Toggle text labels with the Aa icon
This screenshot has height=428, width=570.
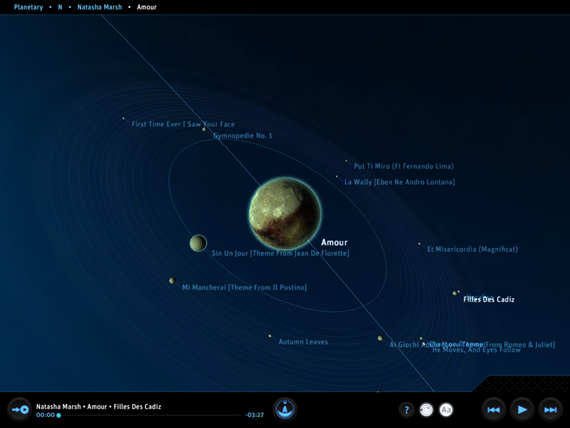click(x=446, y=410)
